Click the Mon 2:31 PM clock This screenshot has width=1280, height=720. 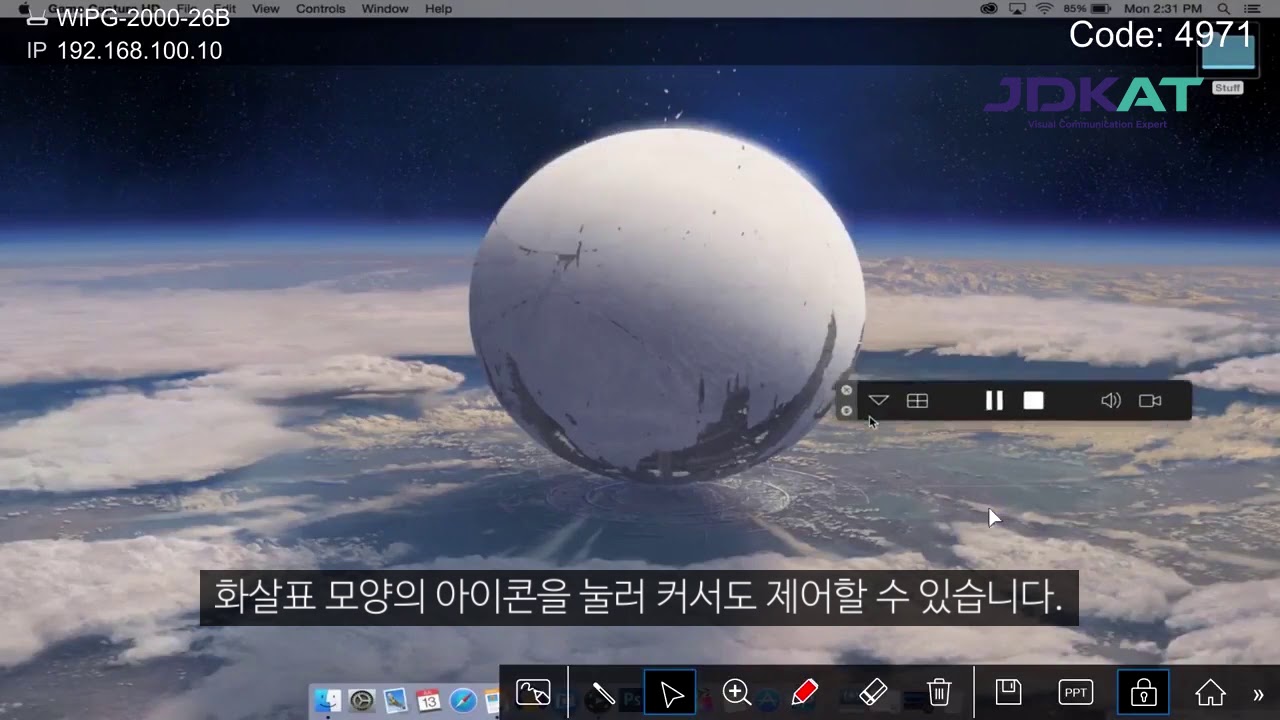1163,9
